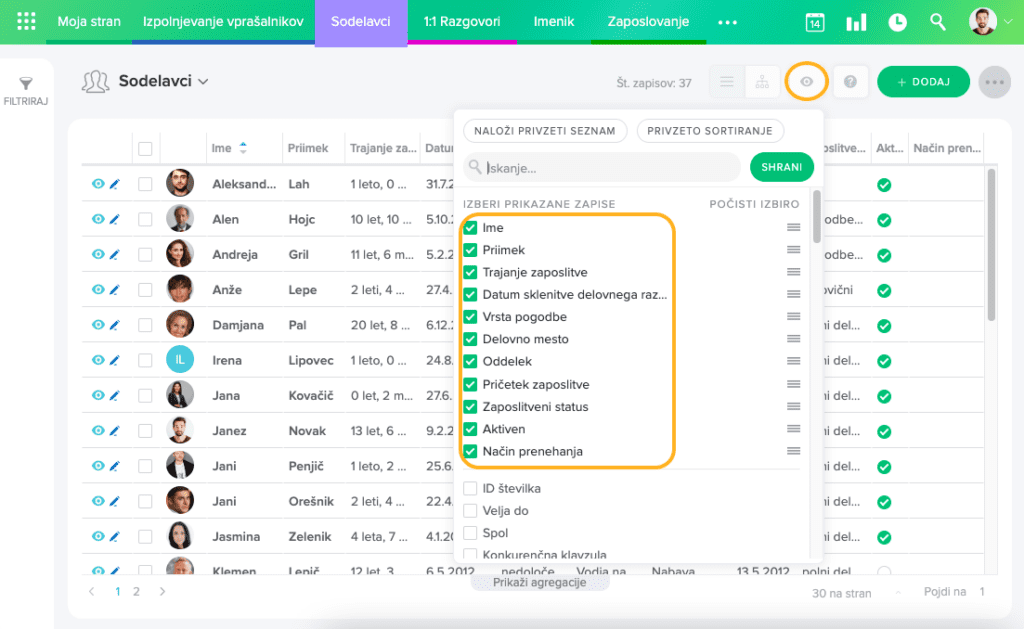Image resolution: width=1024 pixels, height=629 pixels.
Task: Click the eye column visibility icon
Action: [x=806, y=82]
